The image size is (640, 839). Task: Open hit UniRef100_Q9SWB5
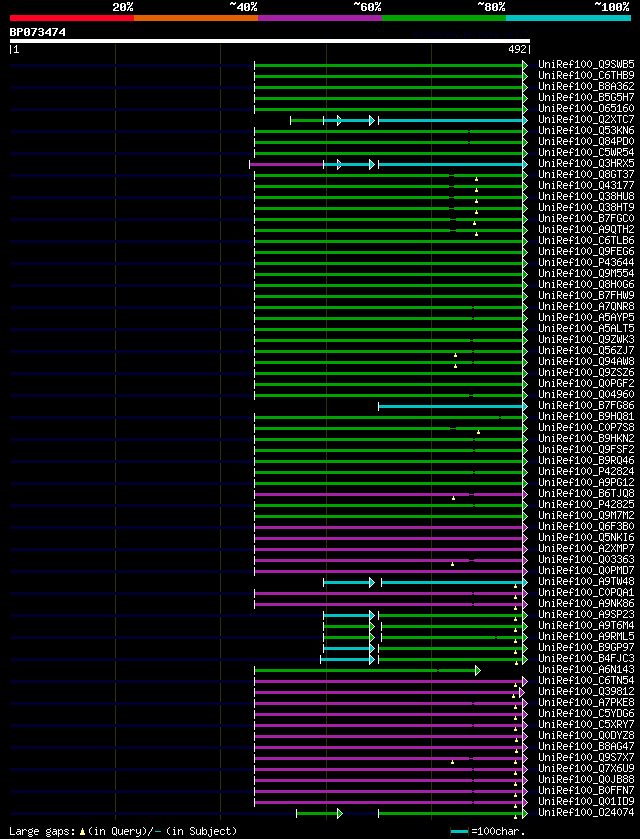point(586,64)
